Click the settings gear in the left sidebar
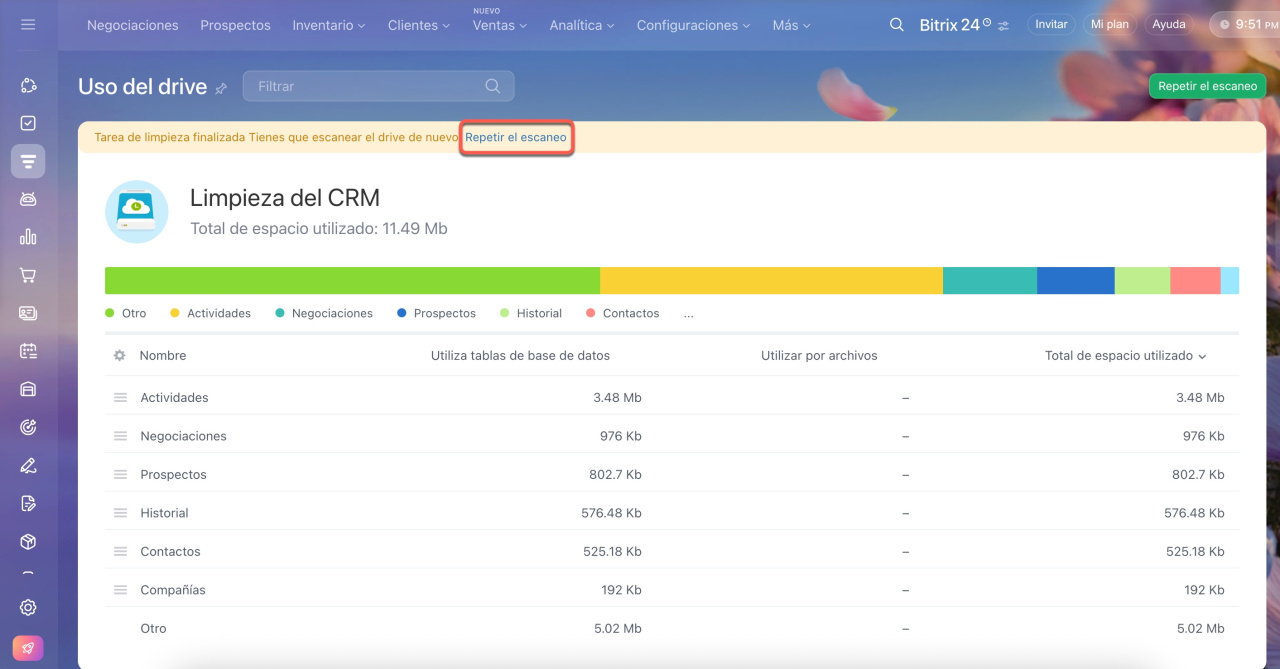The image size is (1280, 669). [28, 607]
